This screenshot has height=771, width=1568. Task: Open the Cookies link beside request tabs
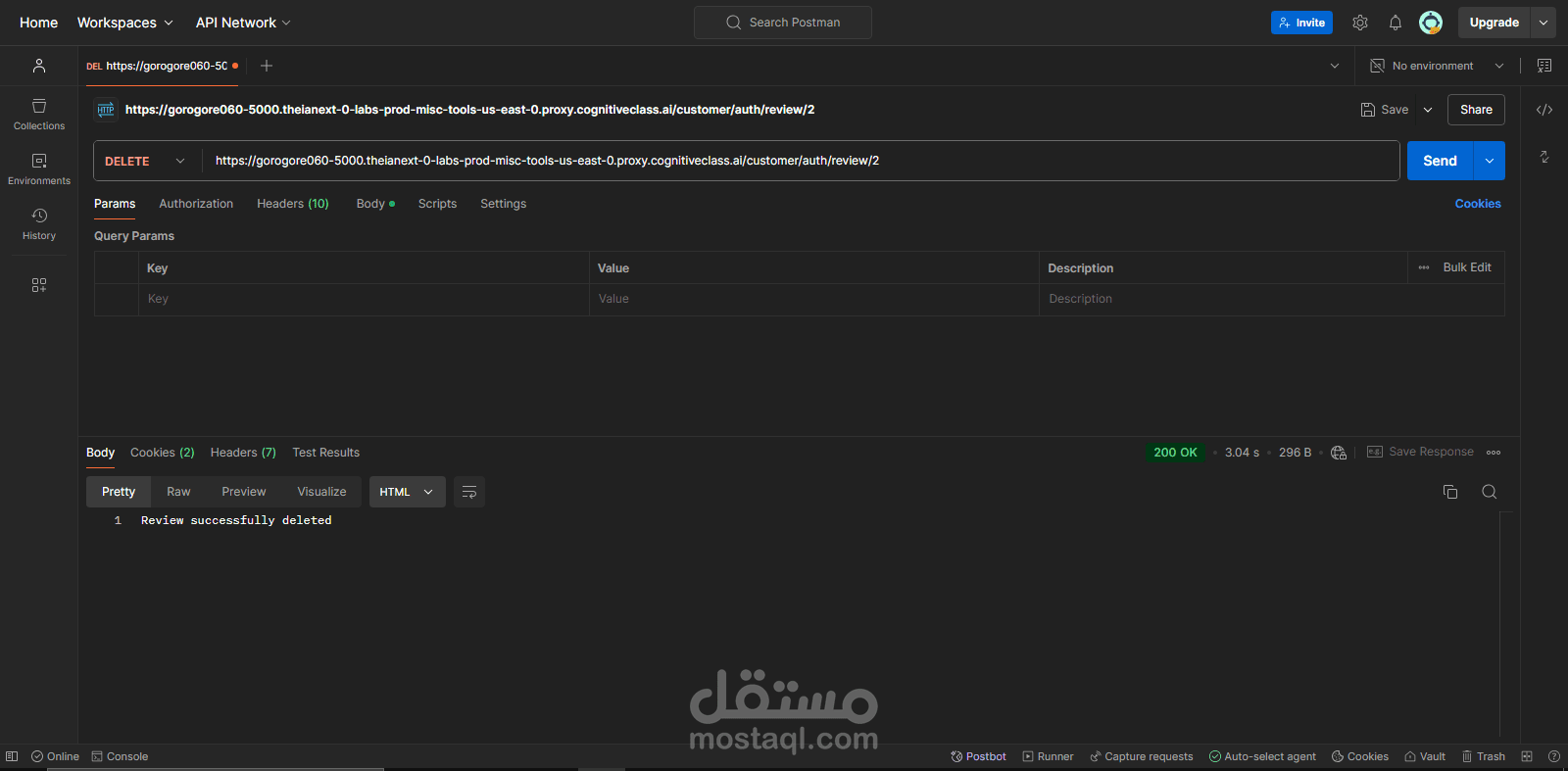(1478, 204)
